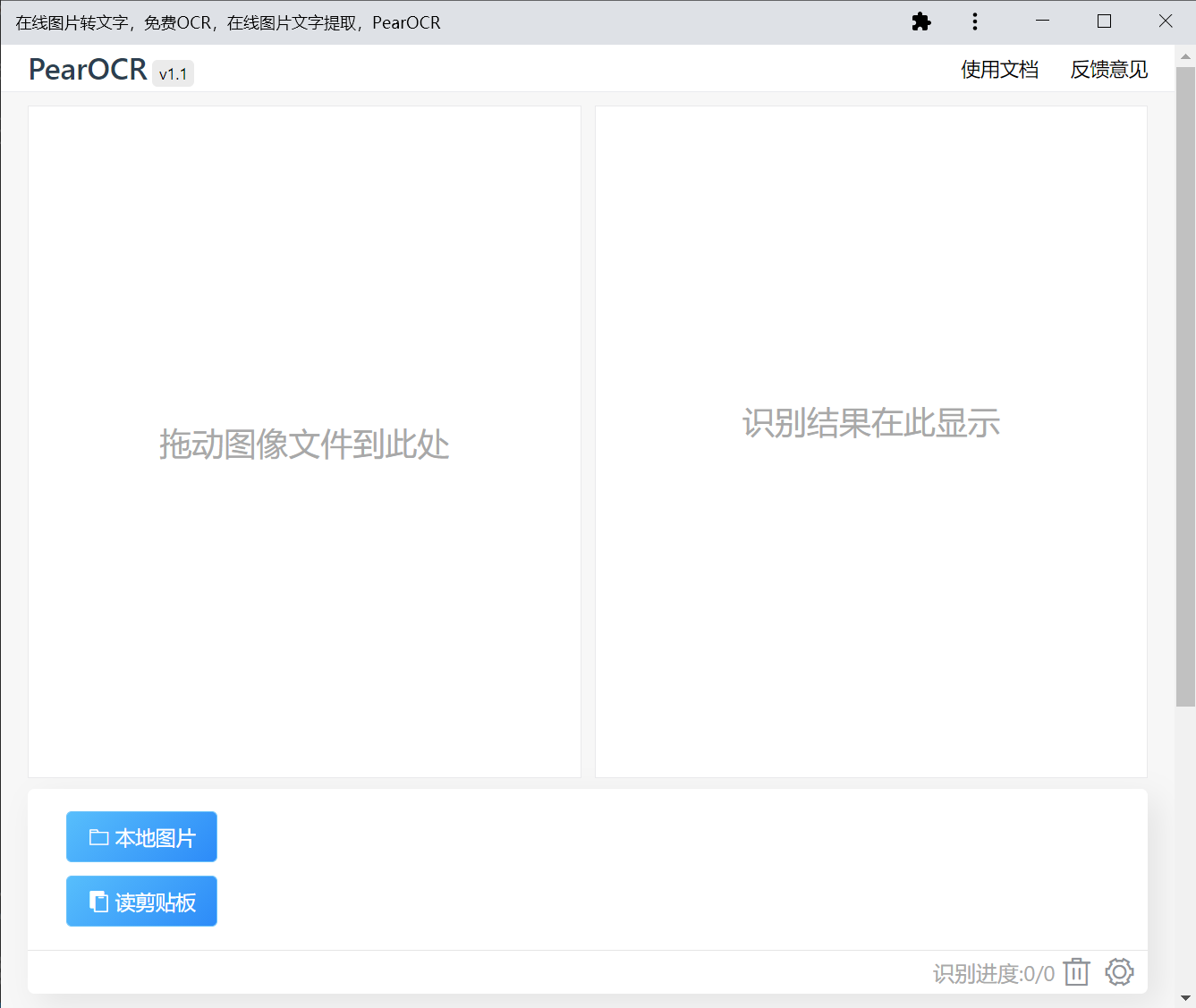Click the empty scrollbar track below thumb

[x=1186, y=850]
